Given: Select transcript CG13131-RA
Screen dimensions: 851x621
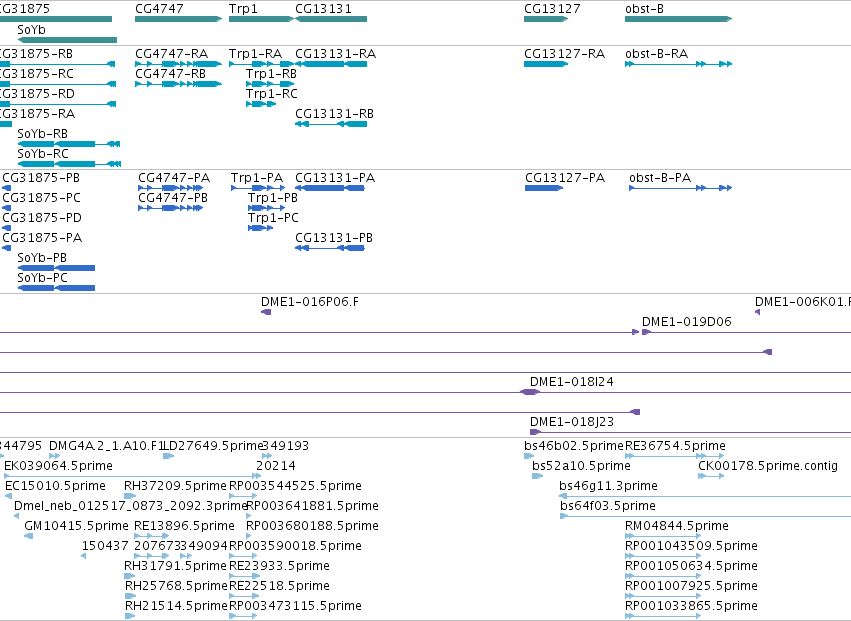Looking at the screenshot, I should [x=331, y=64].
